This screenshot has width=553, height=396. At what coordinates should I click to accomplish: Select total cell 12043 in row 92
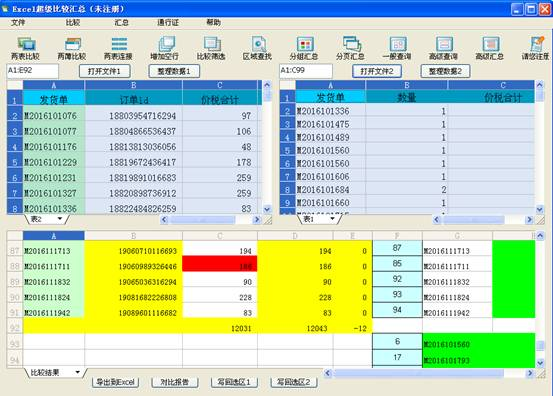295,326
